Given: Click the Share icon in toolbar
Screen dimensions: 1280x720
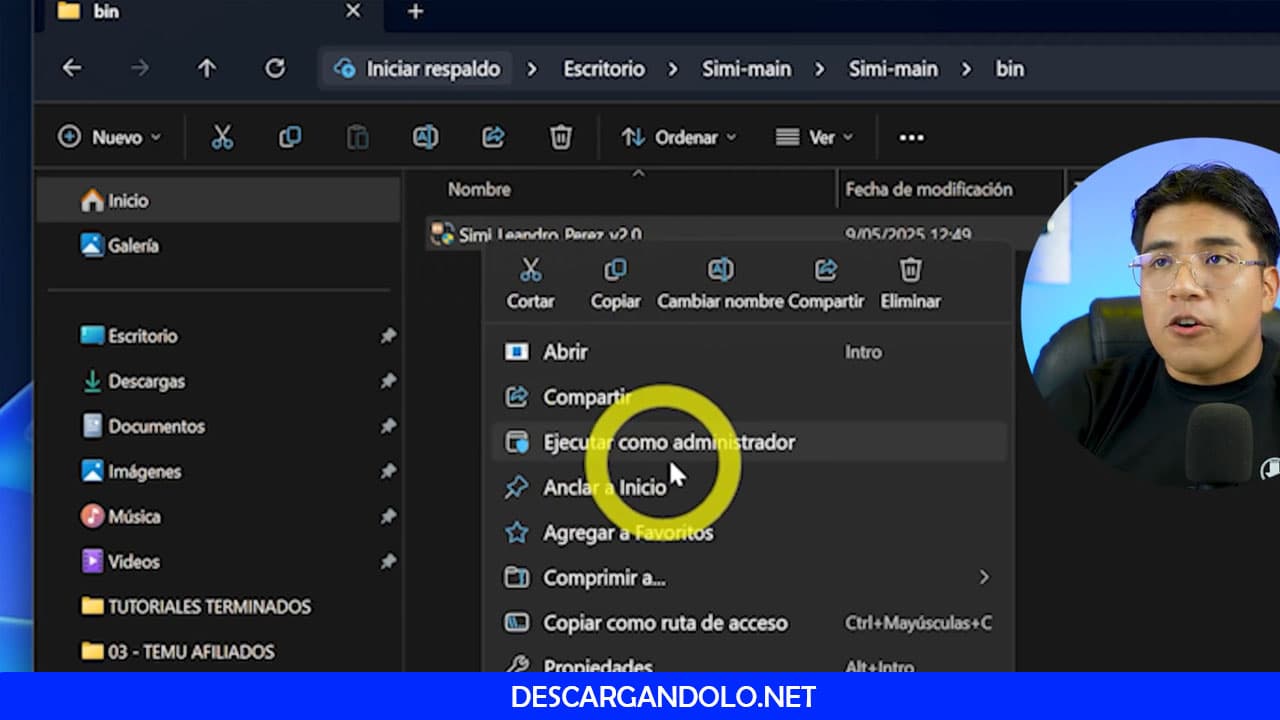Looking at the screenshot, I should pyautogui.click(x=493, y=137).
